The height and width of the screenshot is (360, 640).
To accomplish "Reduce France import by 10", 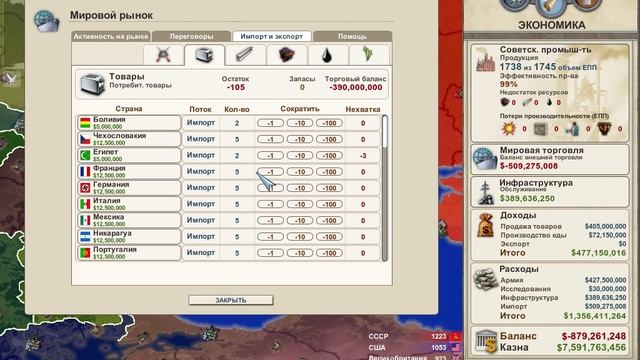I will [300, 172].
